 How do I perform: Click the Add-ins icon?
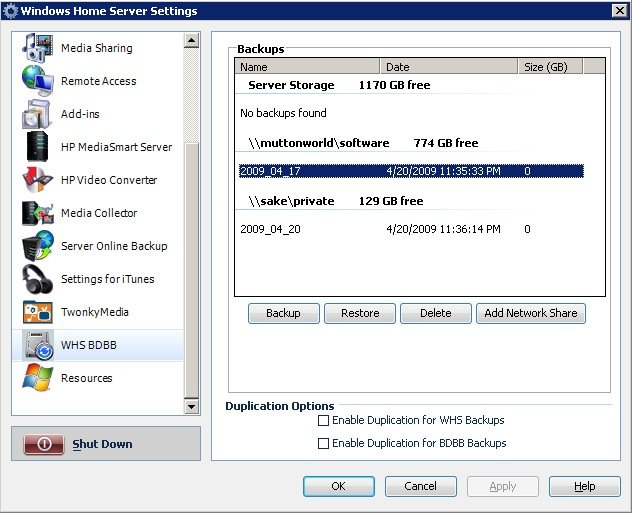37,114
